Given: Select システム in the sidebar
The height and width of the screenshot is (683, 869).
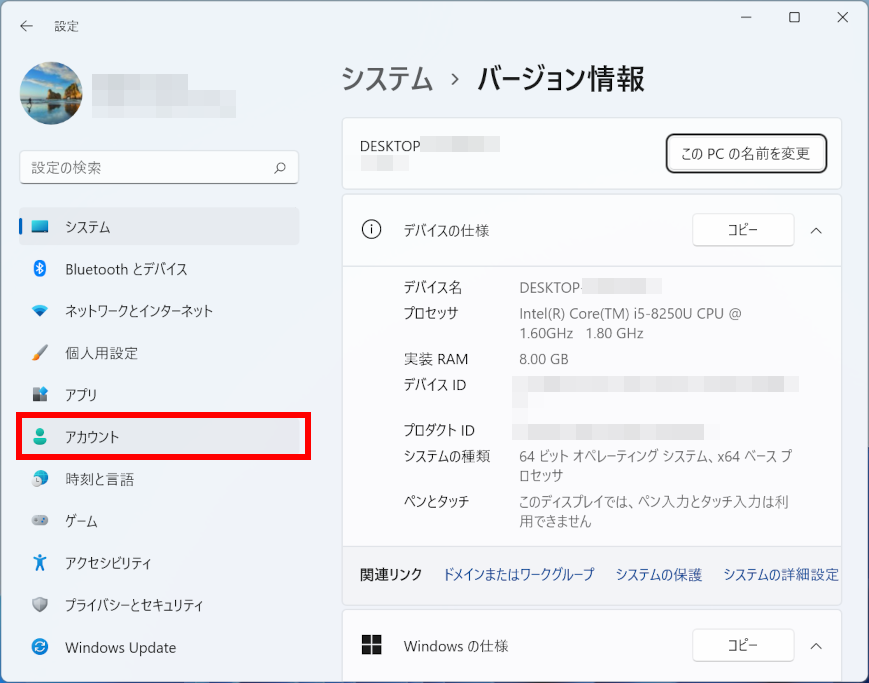Looking at the screenshot, I should (159, 227).
